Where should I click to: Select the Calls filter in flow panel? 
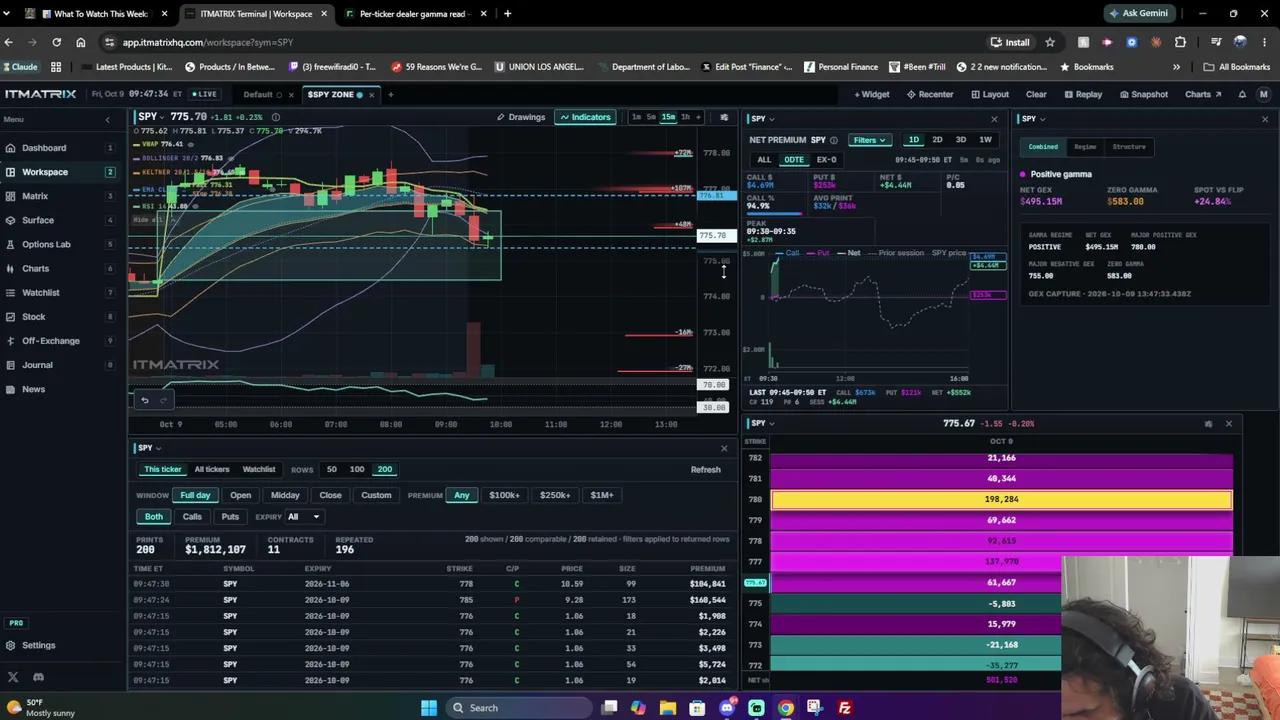[x=192, y=517]
